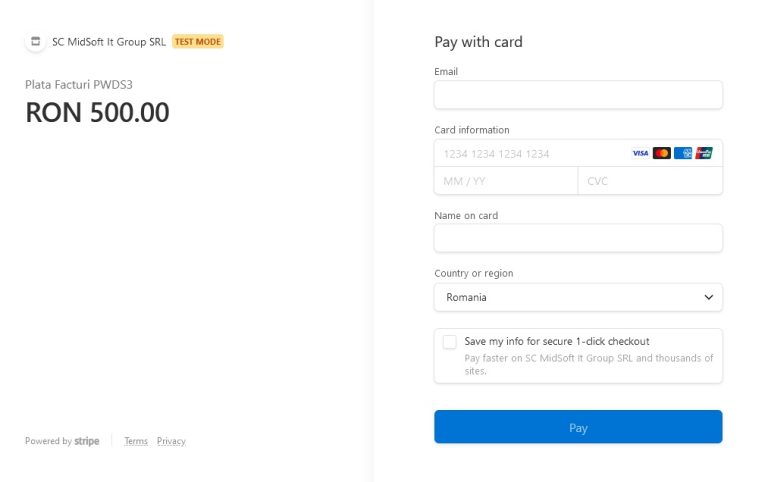Focus the Email input field

pos(578,95)
